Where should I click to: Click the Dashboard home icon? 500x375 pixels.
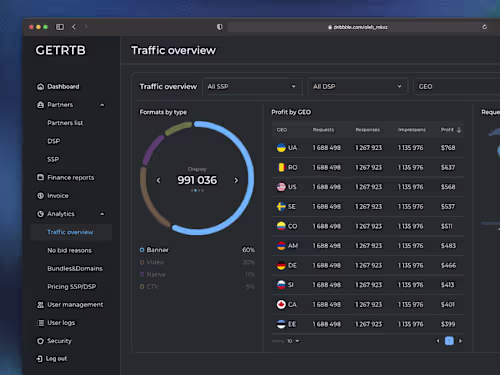(x=40, y=87)
